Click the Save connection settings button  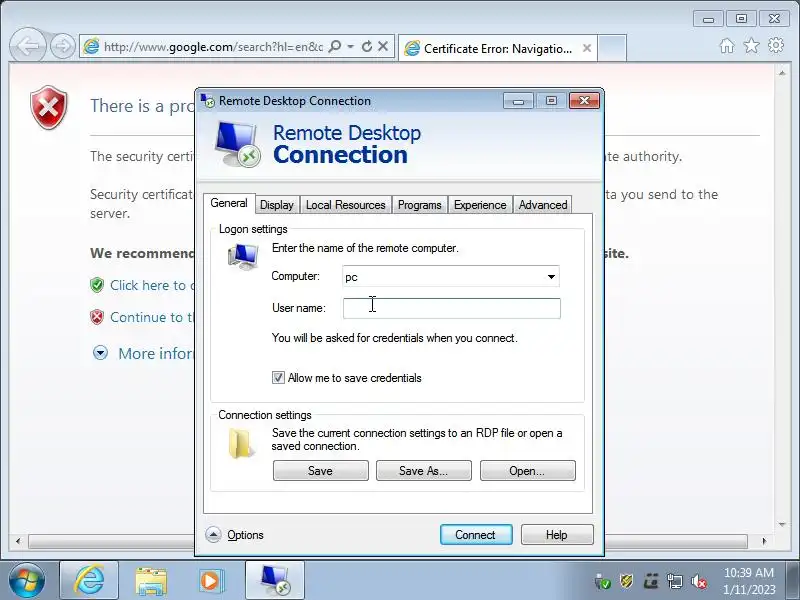tap(320, 470)
